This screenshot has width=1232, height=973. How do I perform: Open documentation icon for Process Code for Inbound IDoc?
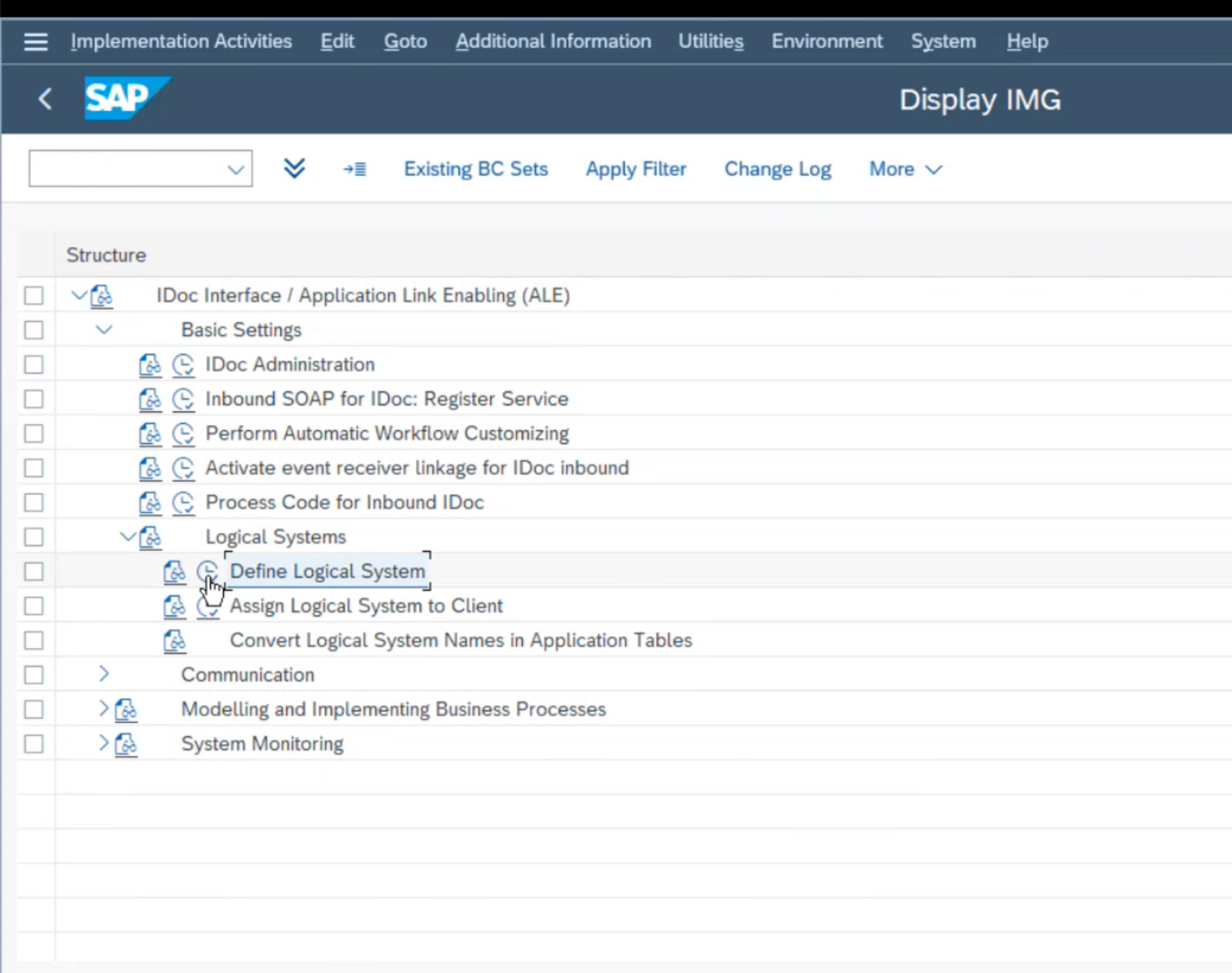coord(150,502)
